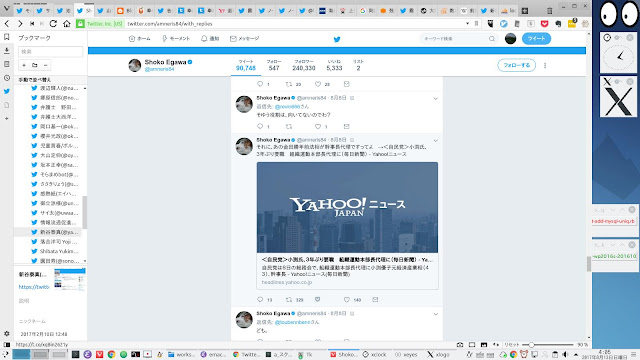Toggle image loading in the status bar

484,344
